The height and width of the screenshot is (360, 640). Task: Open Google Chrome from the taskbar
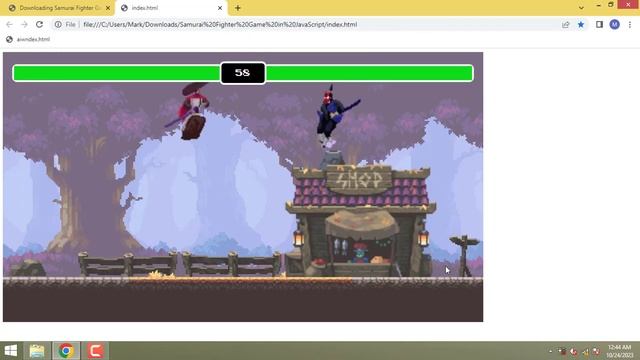click(66, 351)
